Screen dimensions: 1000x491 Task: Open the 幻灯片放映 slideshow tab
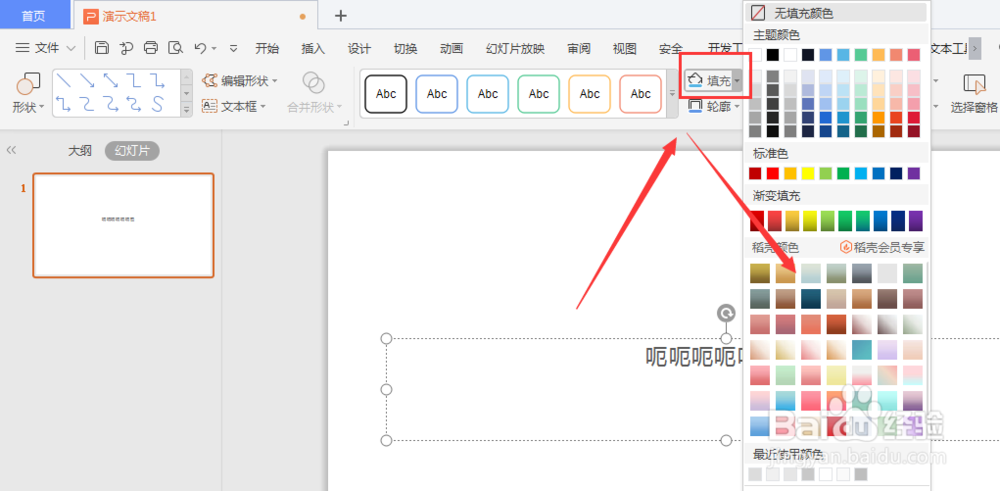click(515, 48)
